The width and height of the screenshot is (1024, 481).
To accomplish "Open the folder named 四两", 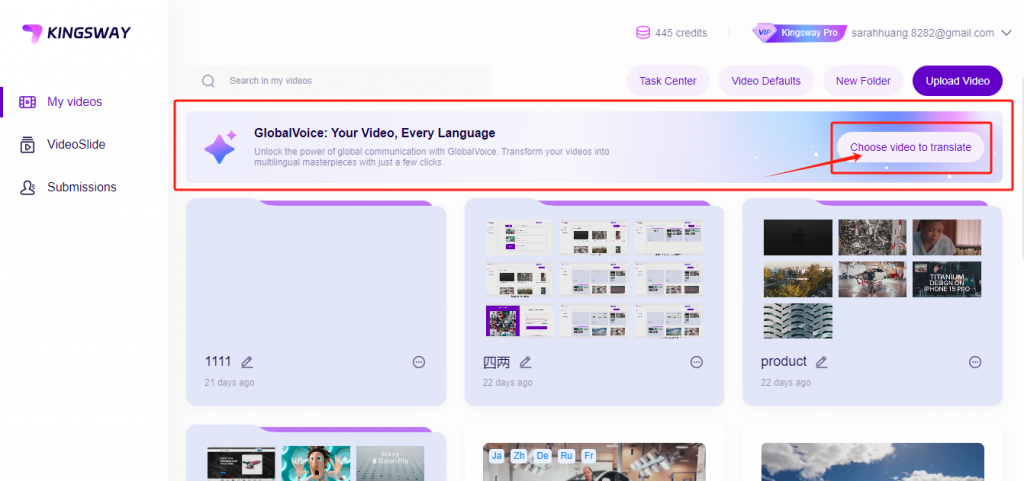I will click(594, 303).
